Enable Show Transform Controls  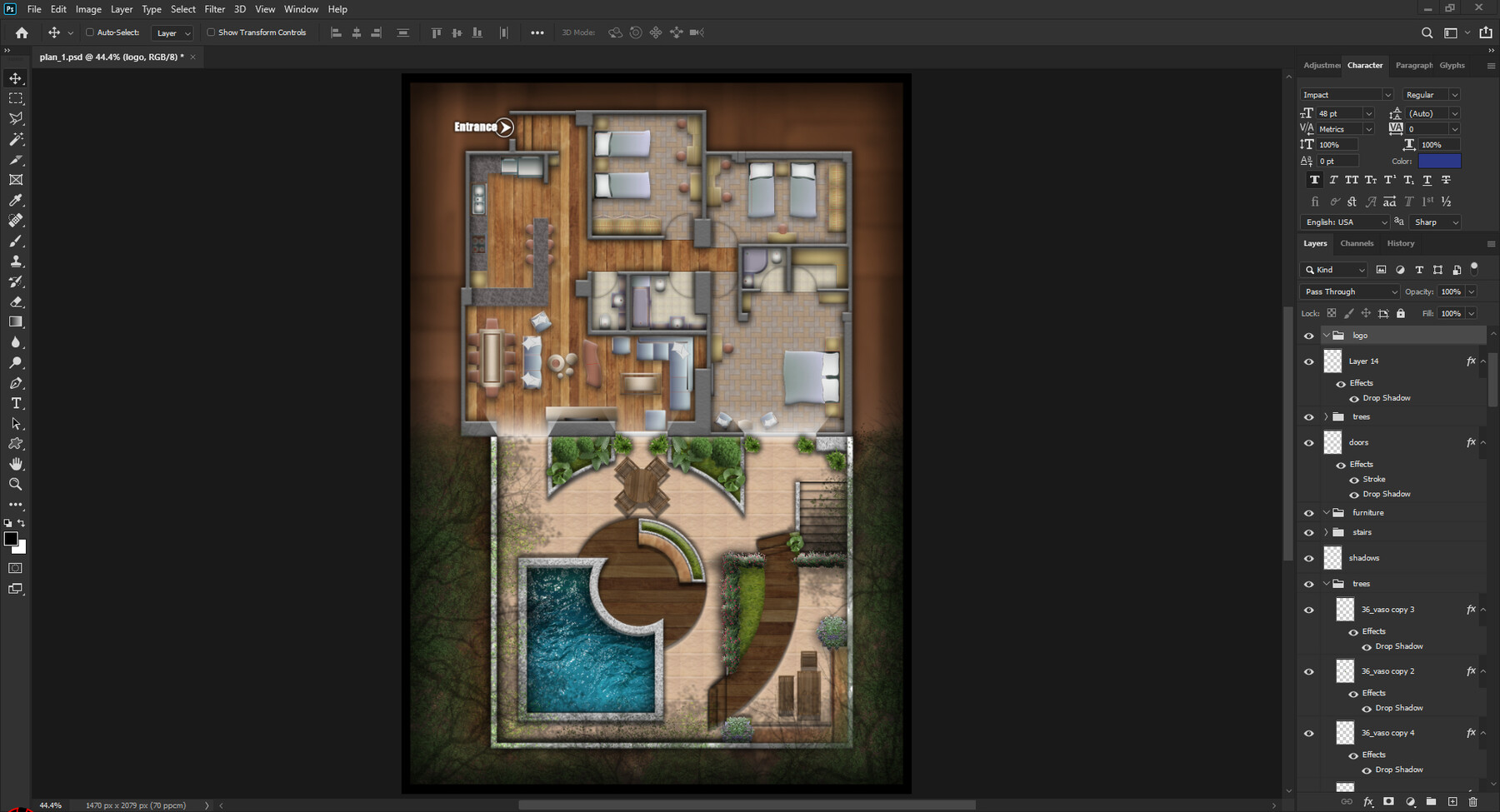pyautogui.click(x=212, y=32)
